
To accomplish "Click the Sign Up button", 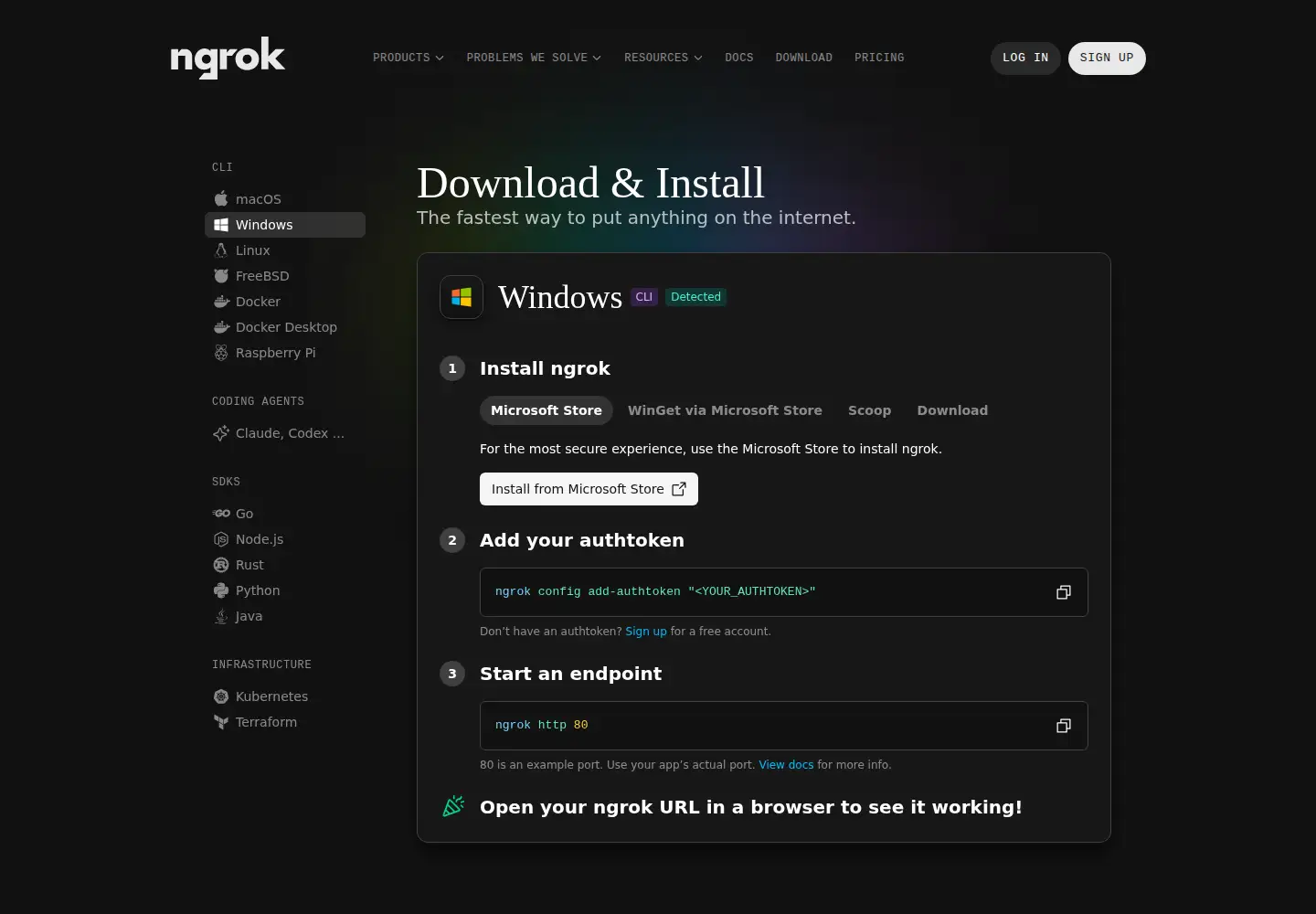I will tap(1107, 58).
